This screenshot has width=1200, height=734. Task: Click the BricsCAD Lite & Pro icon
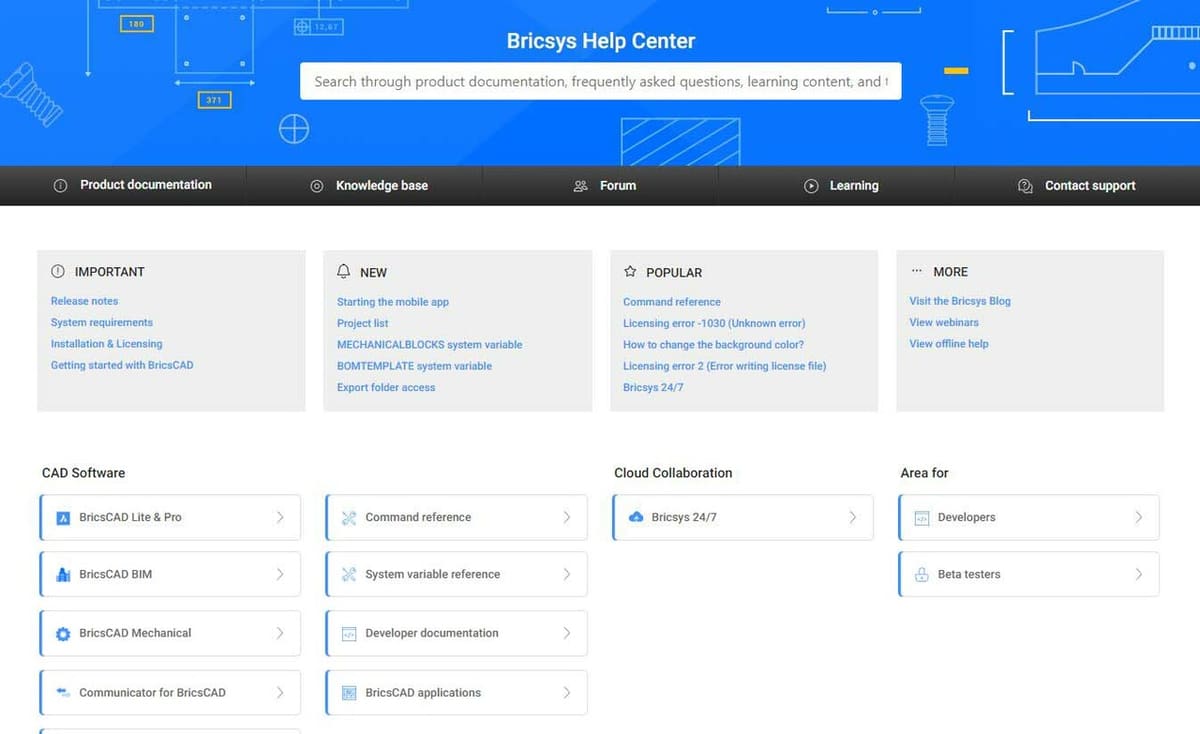(x=63, y=518)
